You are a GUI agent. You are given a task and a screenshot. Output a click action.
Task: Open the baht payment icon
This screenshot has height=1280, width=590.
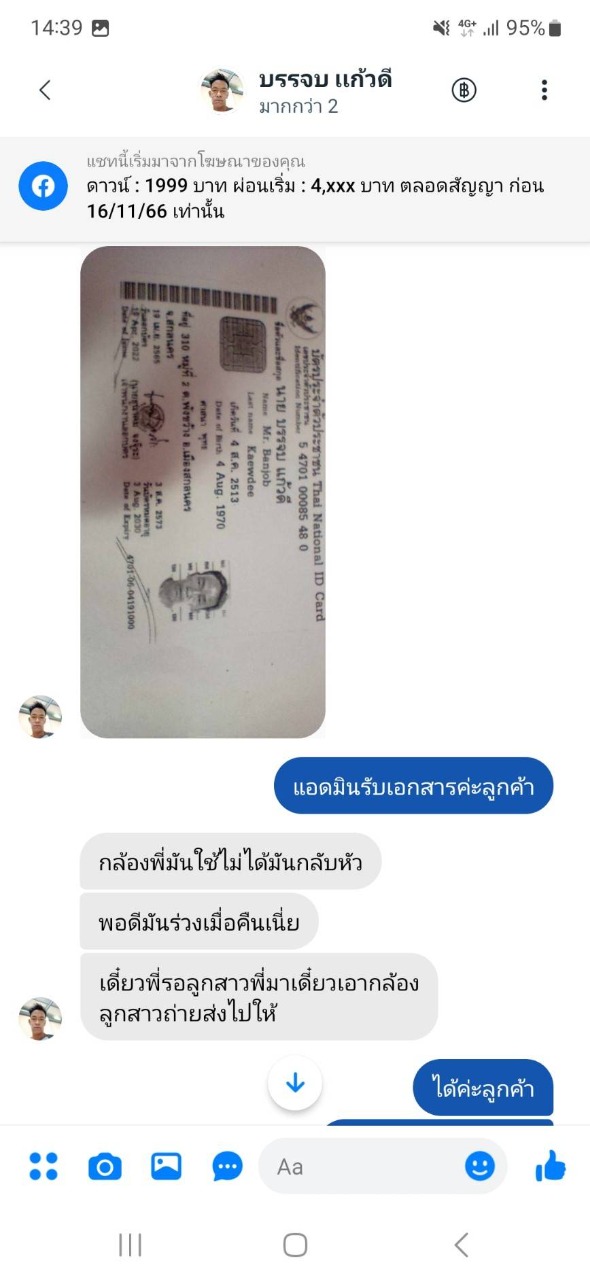[464, 90]
